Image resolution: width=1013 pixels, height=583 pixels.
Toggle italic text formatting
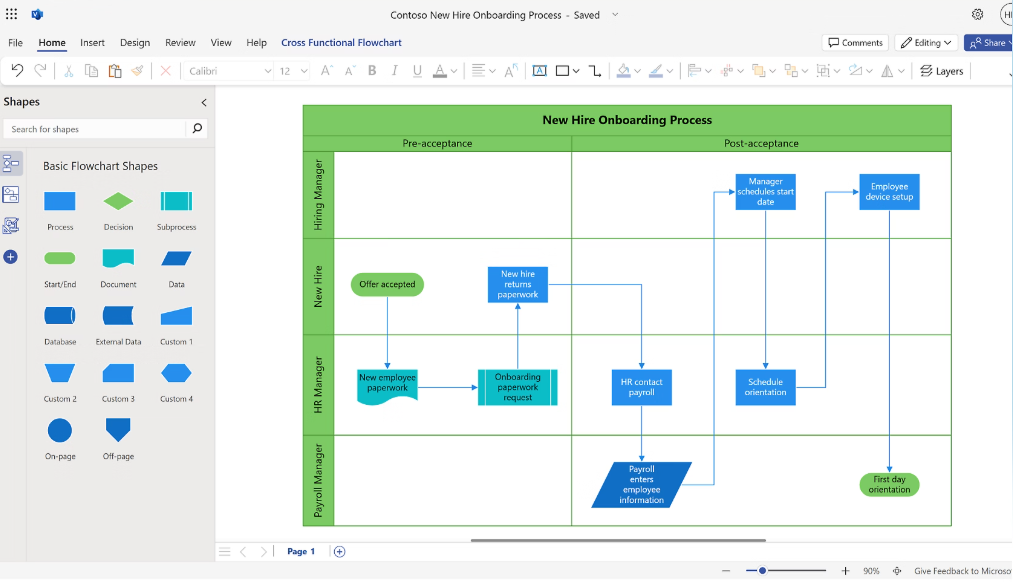tap(395, 70)
